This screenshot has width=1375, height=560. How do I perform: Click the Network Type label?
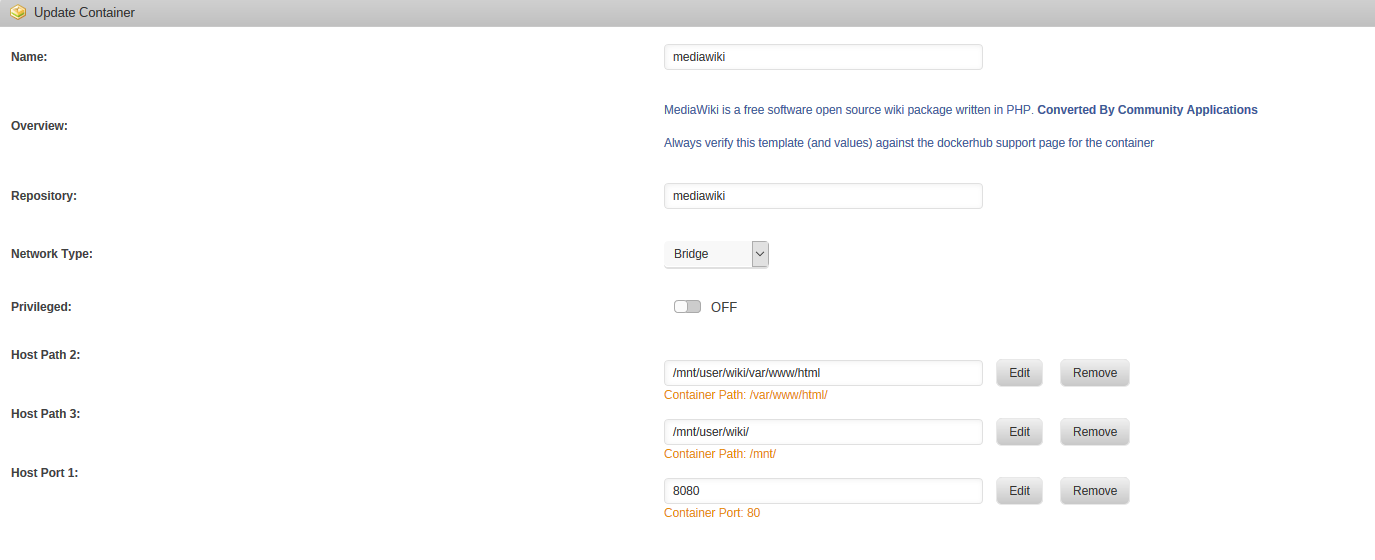pos(52,254)
